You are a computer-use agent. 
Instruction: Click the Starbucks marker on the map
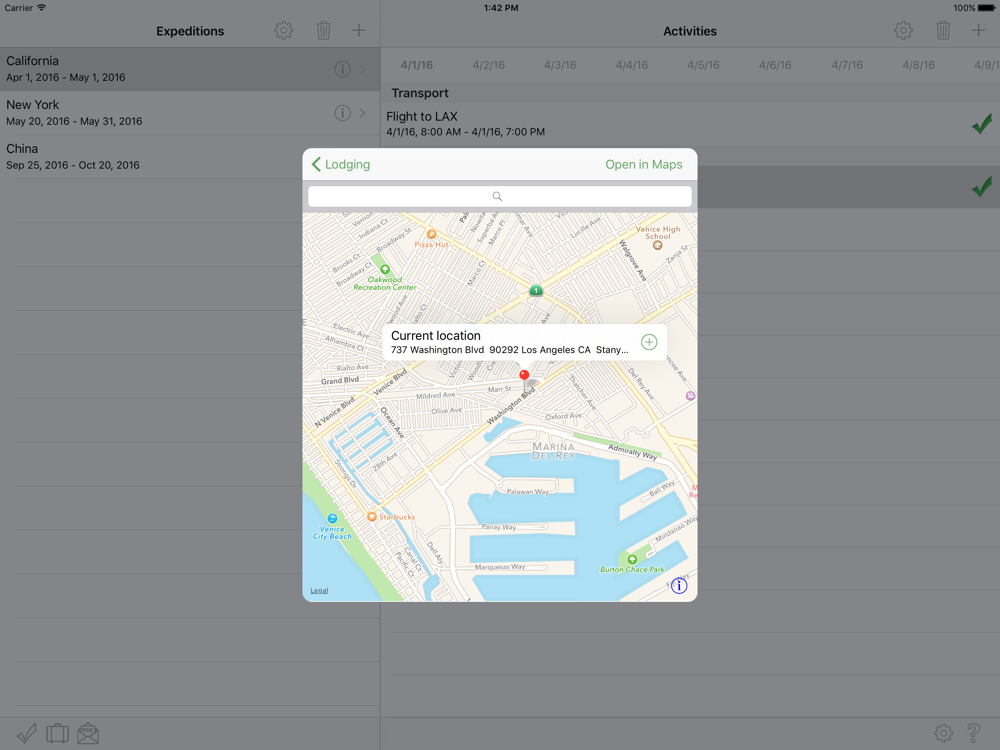pos(372,517)
